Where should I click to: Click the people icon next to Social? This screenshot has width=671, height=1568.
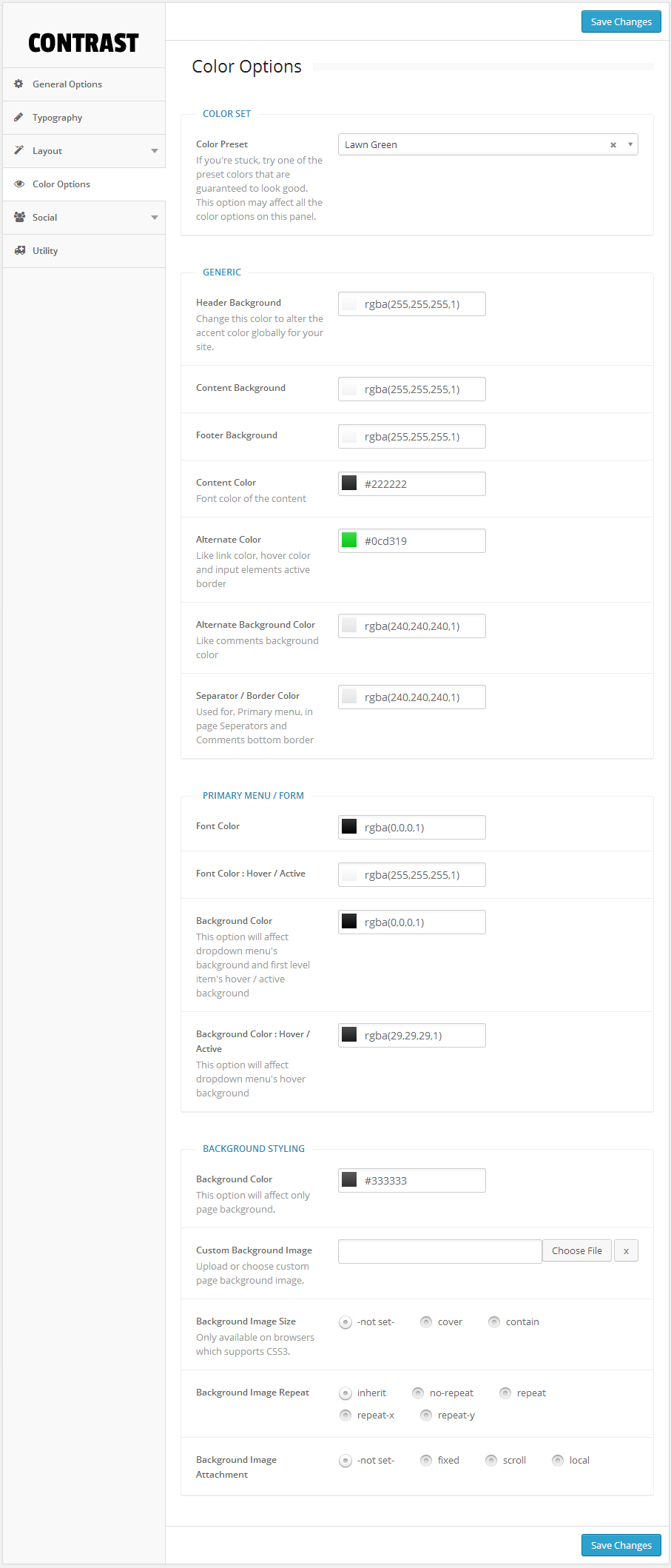19,217
